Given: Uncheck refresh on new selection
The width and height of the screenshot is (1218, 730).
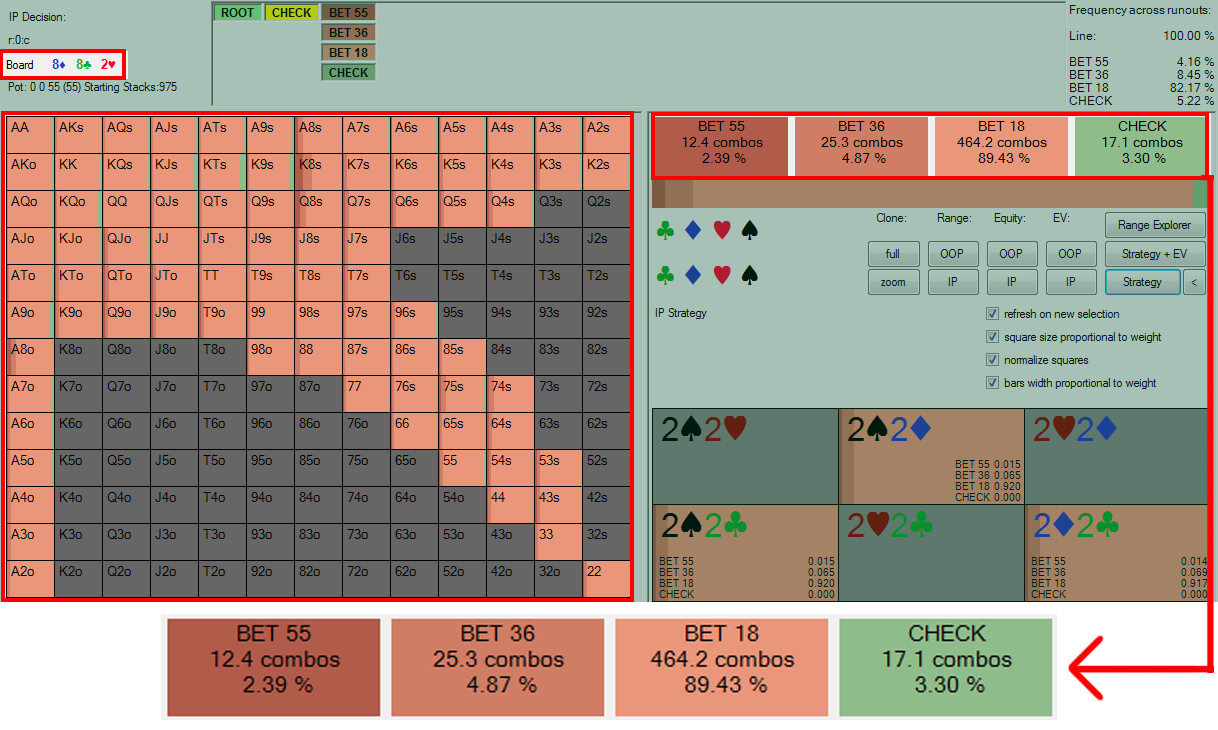Looking at the screenshot, I should pos(992,314).
